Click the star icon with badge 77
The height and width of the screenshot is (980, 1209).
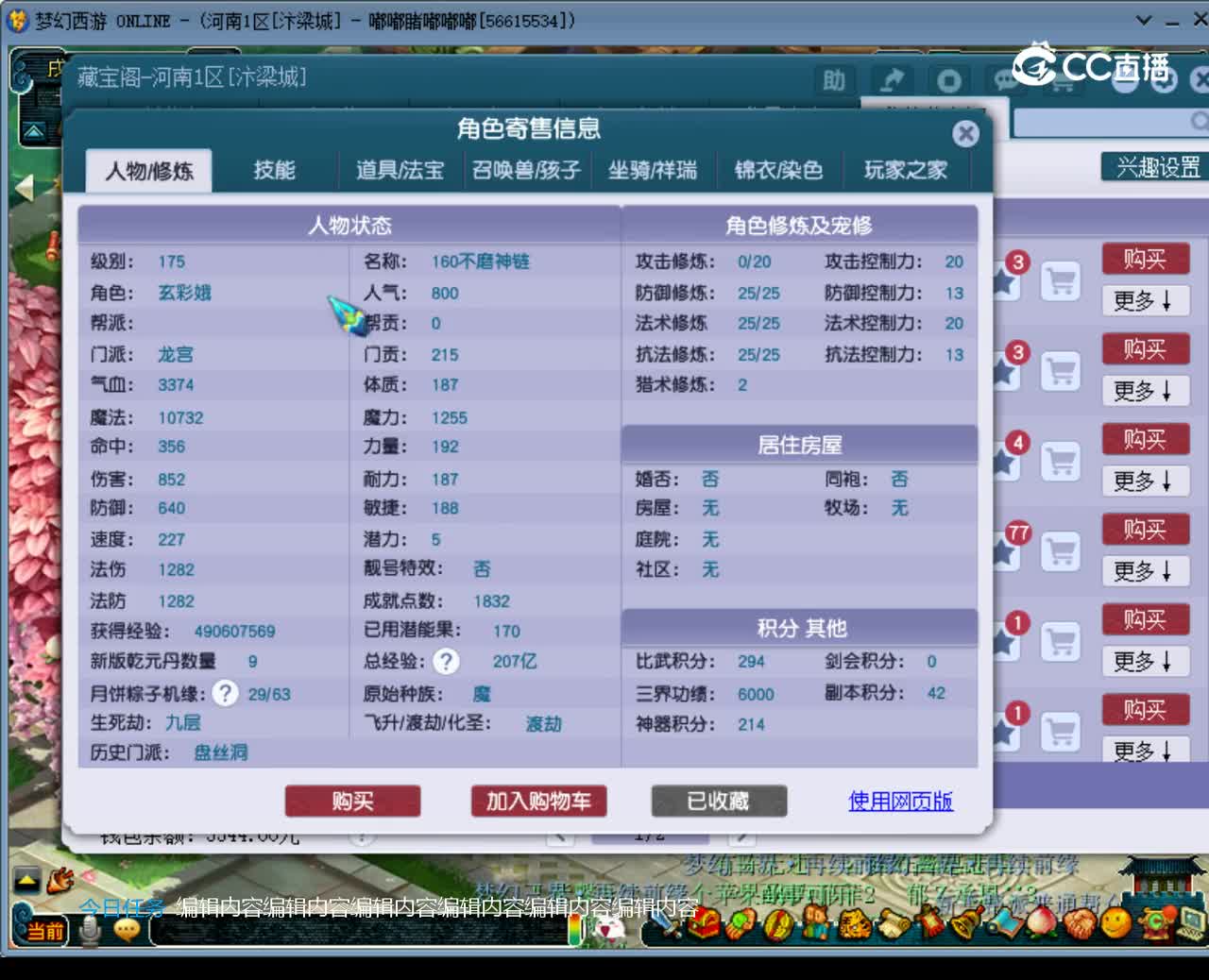[x=1005, y=551]
